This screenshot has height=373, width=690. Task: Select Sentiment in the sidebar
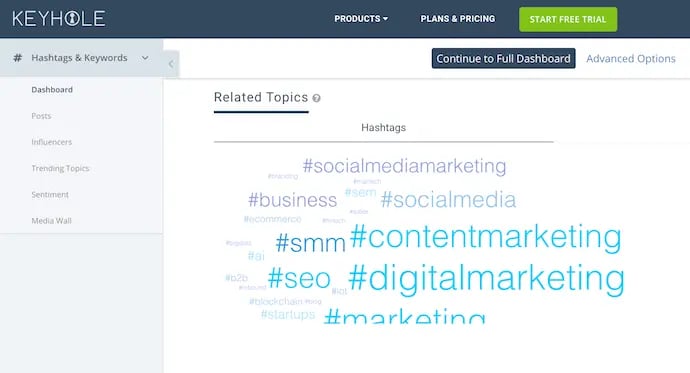tap(50, 194)
